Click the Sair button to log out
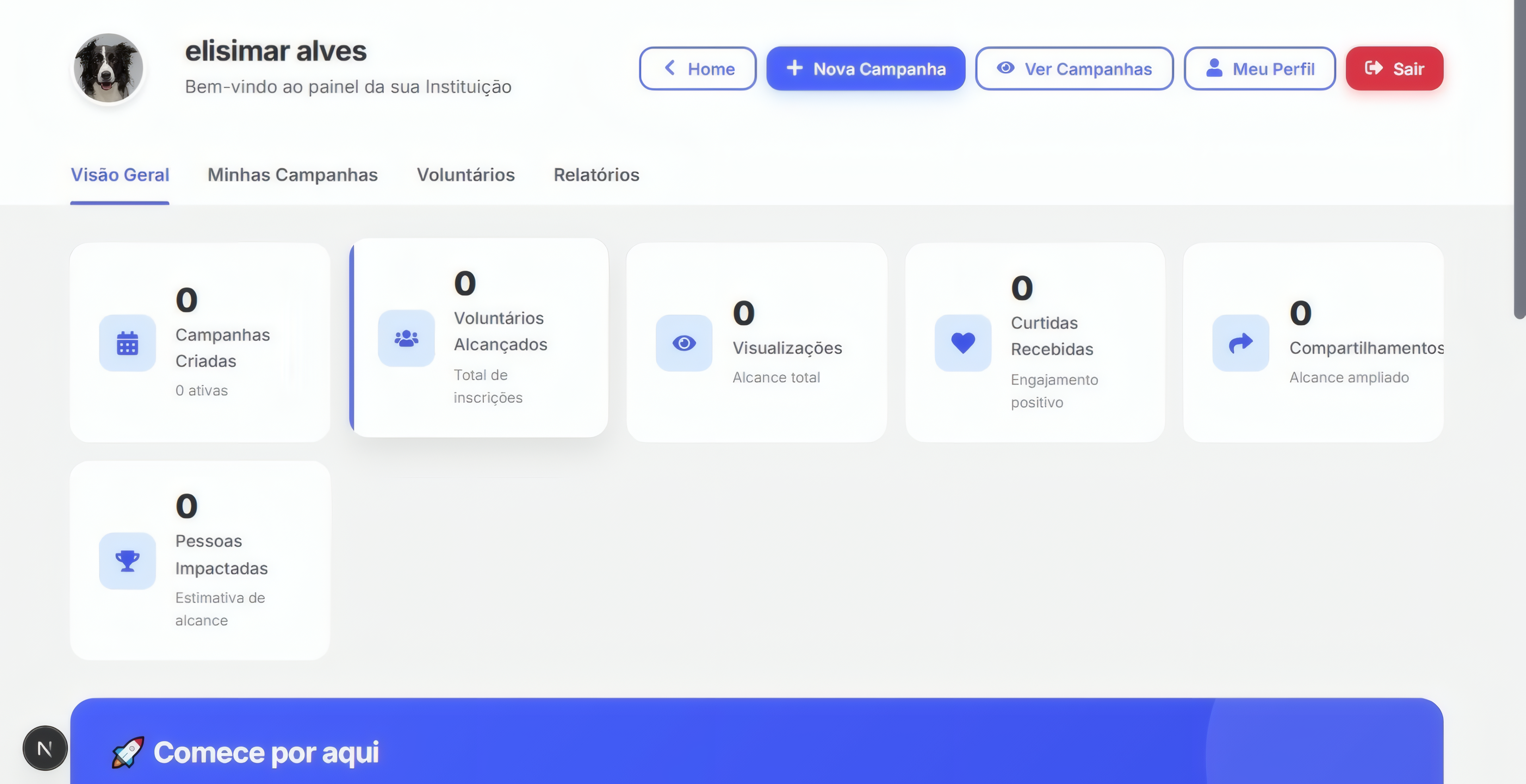This screenshot has width=1526, height=784. click(x=1394, y=68)
